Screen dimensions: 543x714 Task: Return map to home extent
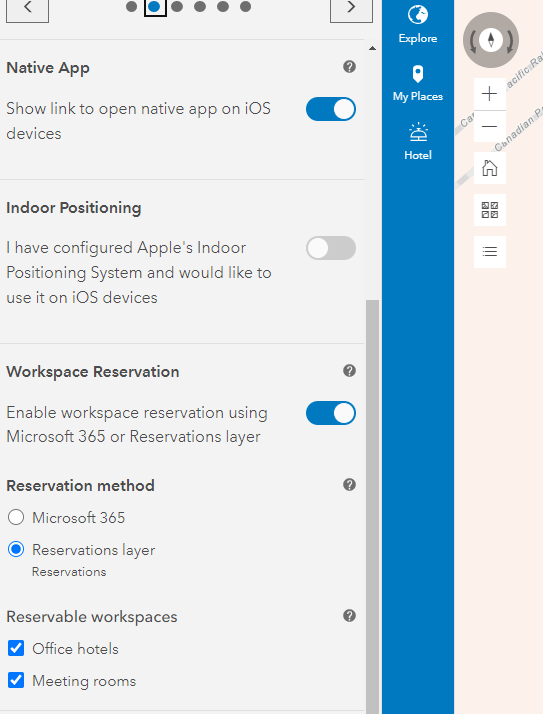pos(490,168)
